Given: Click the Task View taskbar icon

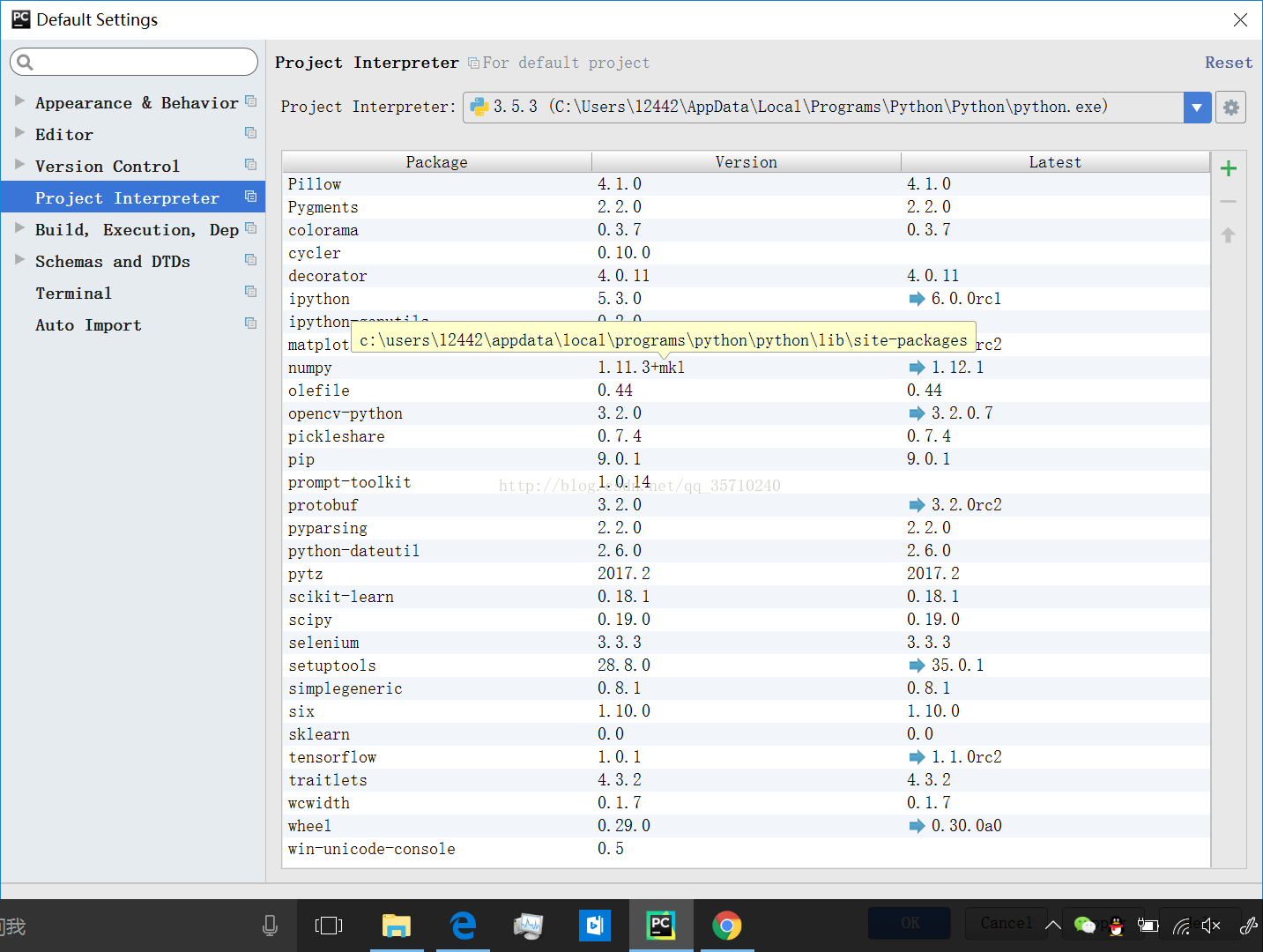Looking at the screenshot, I should [329, 926].
